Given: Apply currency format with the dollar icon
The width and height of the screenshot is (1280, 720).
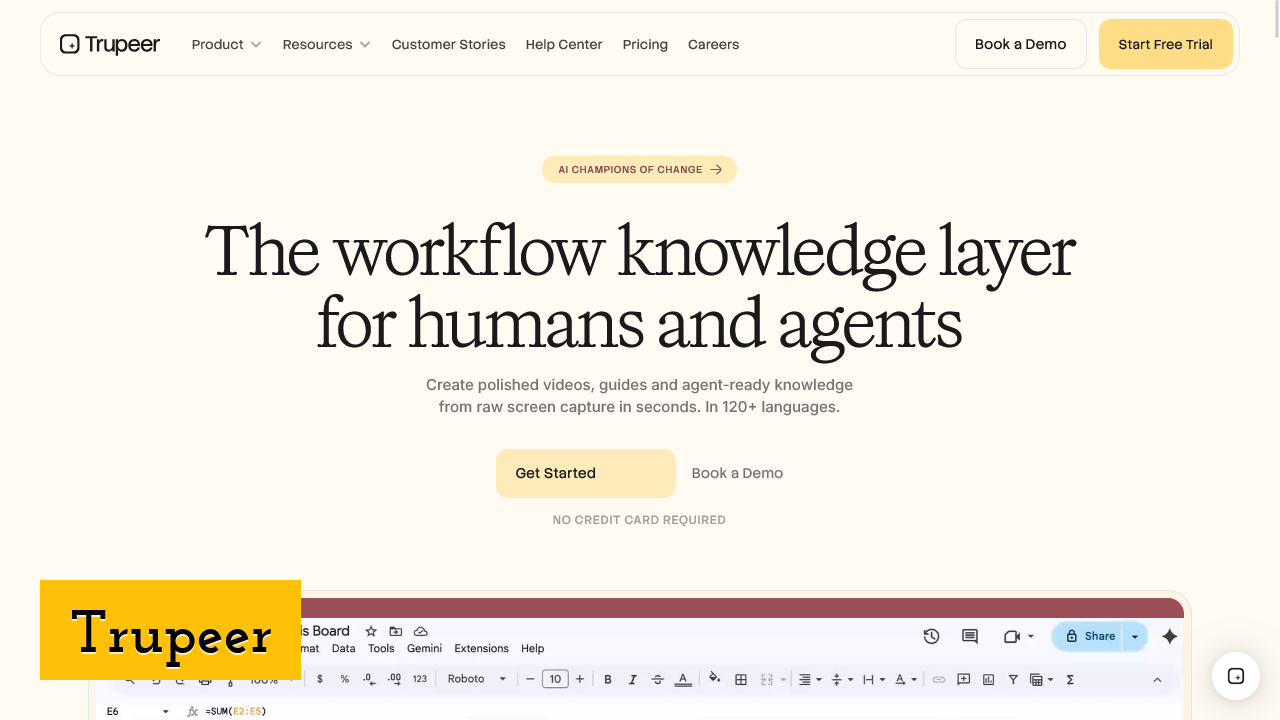Looking at the screenshot, I should point(320,679).
